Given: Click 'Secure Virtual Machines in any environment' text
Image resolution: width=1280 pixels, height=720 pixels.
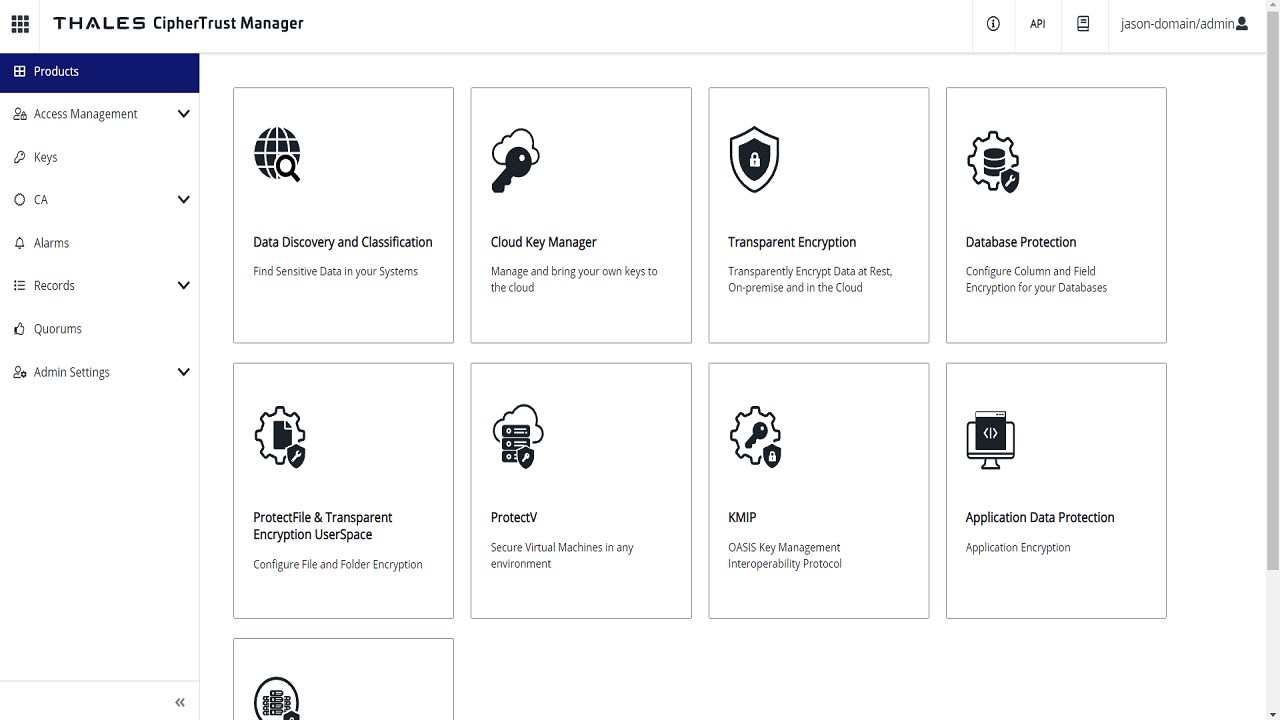Looking at the screenshot, I should [562, 555].
